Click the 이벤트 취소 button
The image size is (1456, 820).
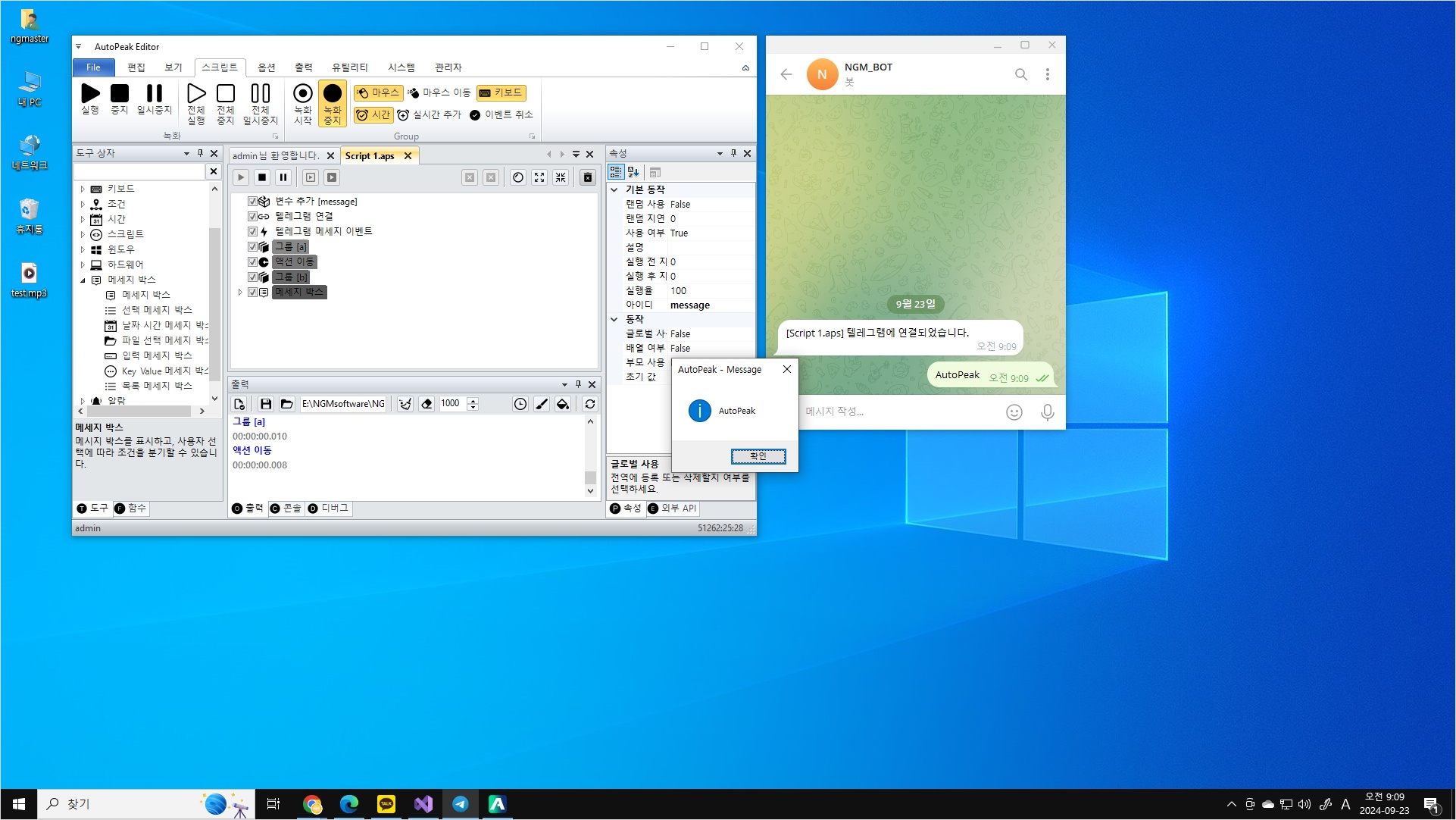pyautogui.click(x=501, y=114)
